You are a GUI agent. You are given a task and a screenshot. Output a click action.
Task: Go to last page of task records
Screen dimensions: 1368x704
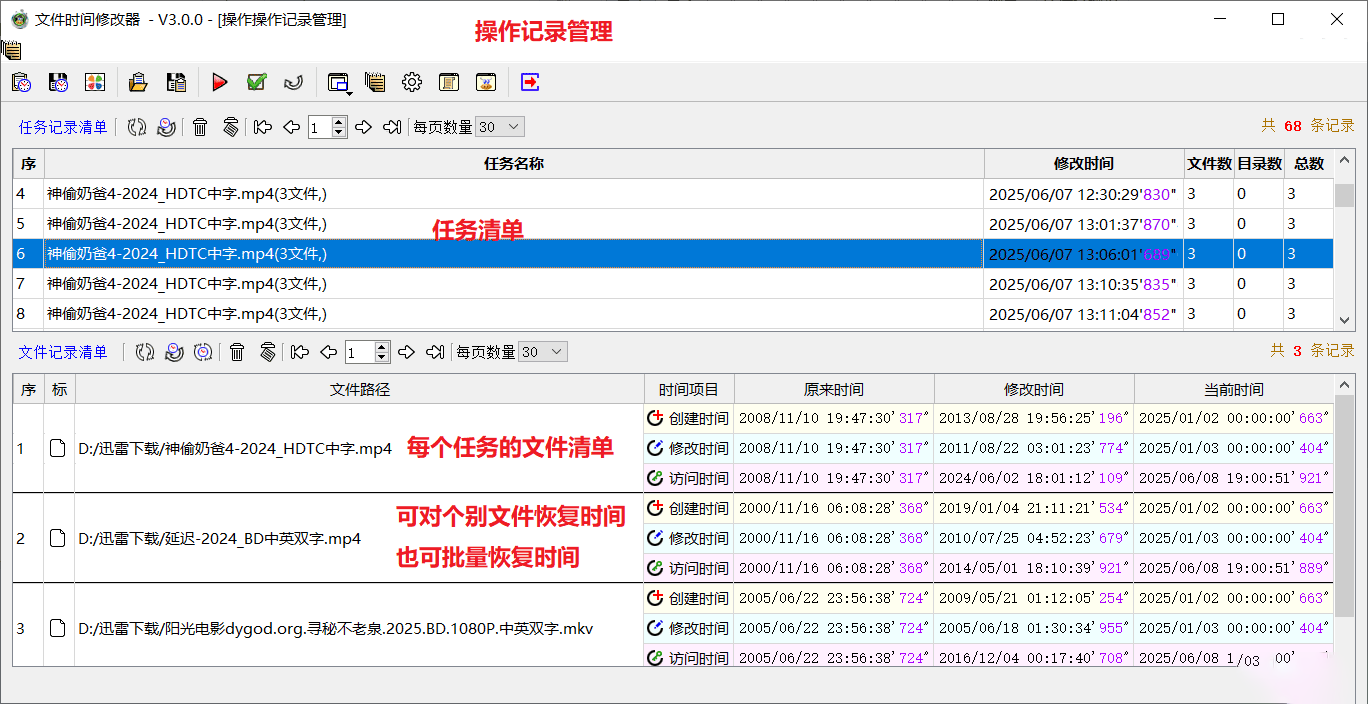coord(393,127)
